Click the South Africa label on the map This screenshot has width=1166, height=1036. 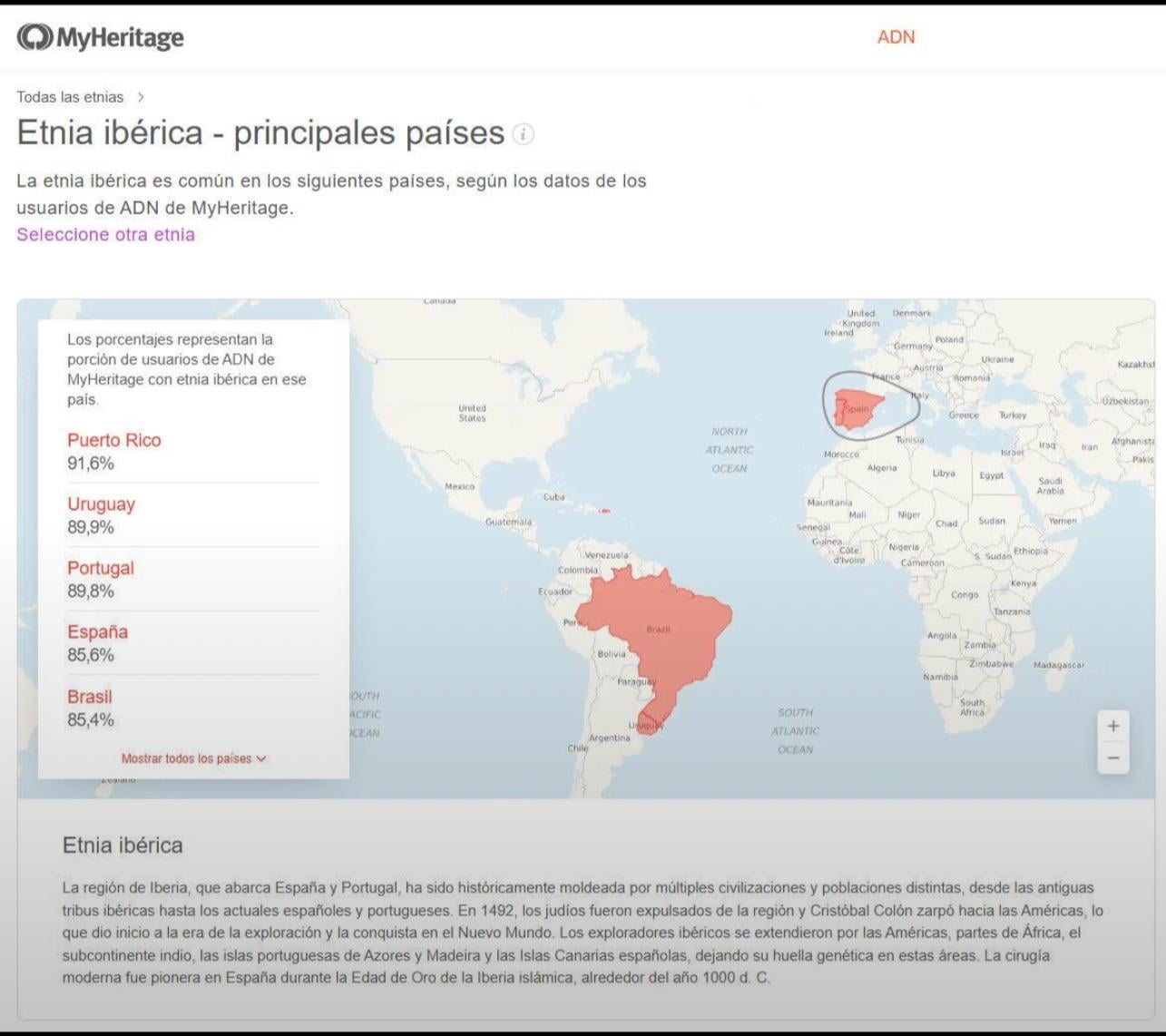point(972,707)
